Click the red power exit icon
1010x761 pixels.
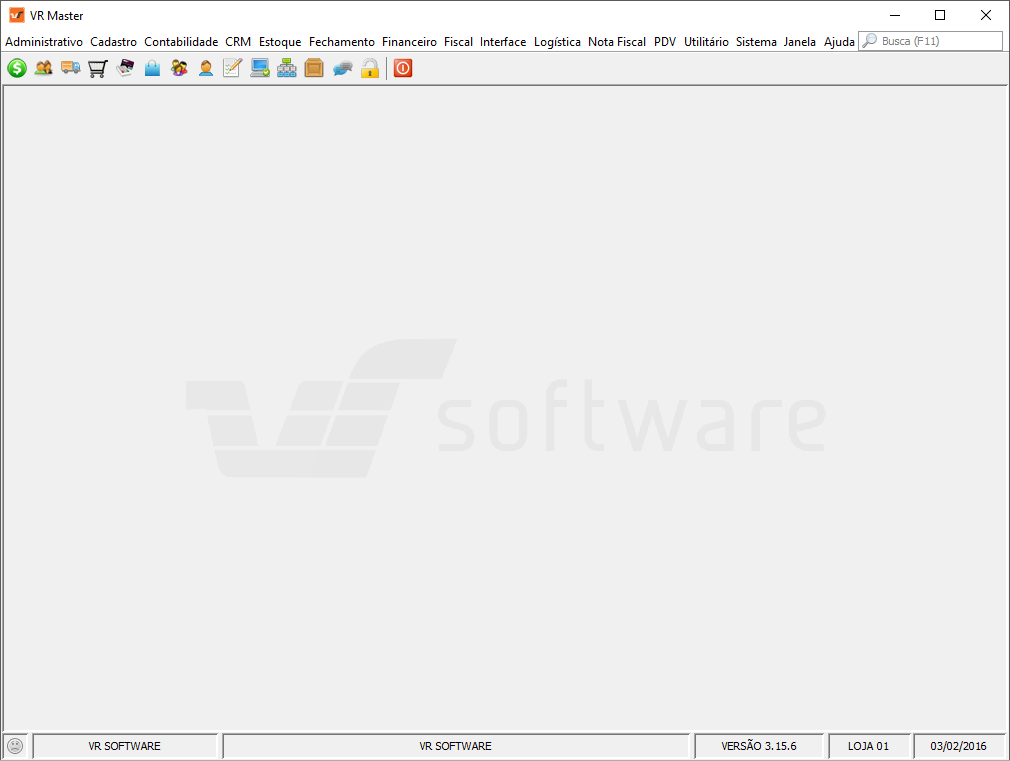click(403, 68)
